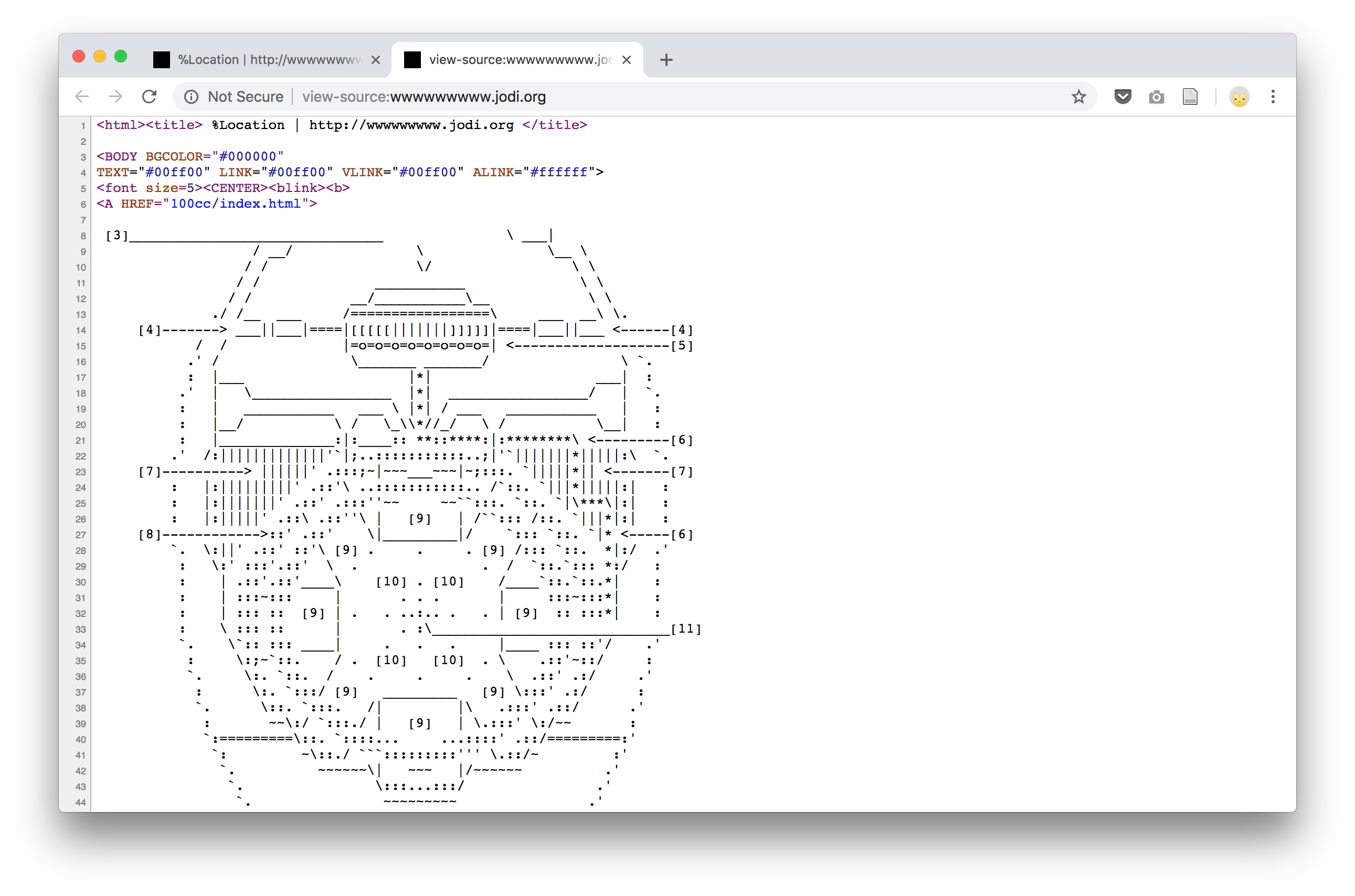The width and height of the screenshot is (1355, 896).
Task: Bookmark this page with the star icon
Action: pos(1078,97)
